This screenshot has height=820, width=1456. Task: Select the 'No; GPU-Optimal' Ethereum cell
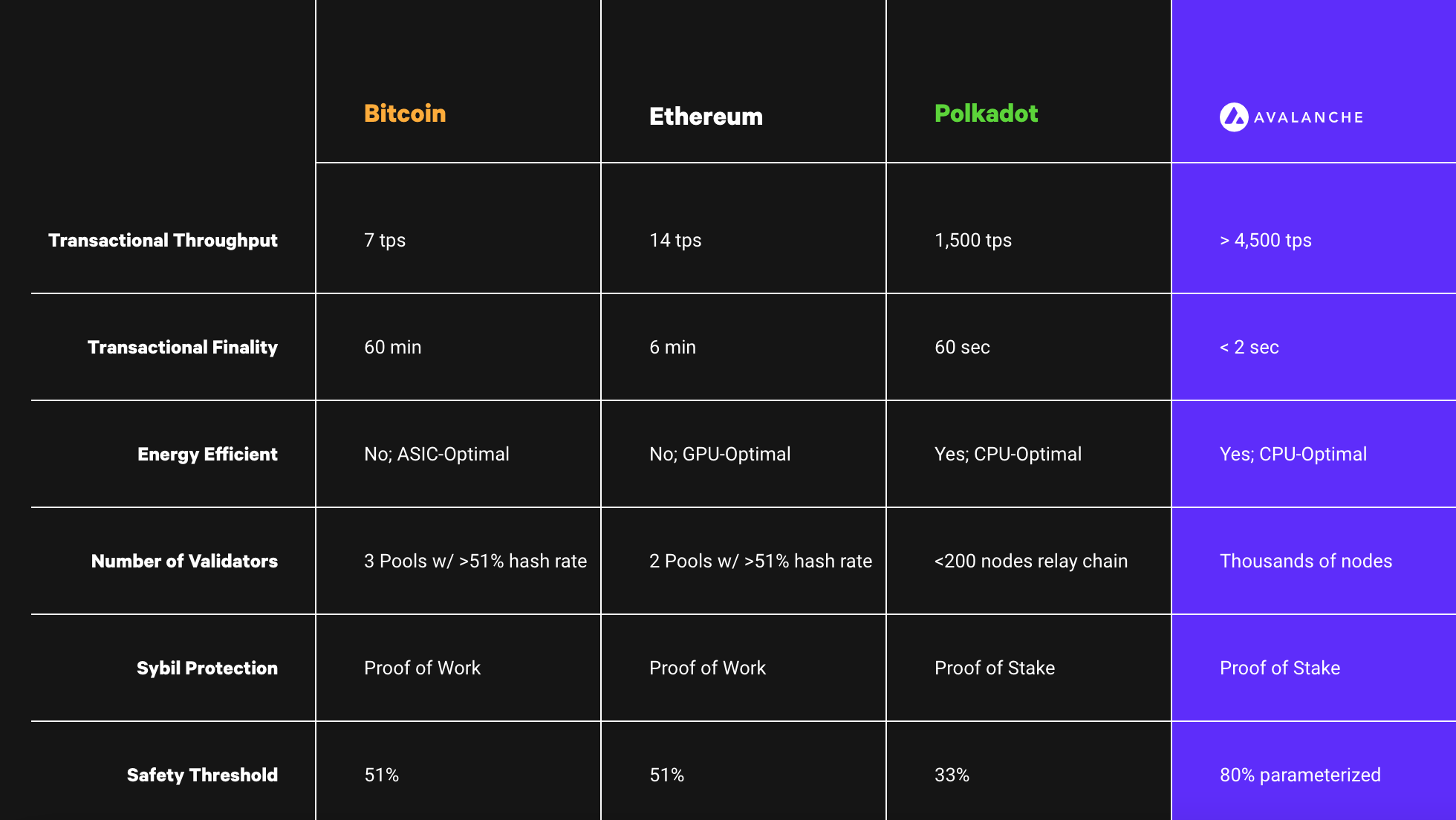click(x=720, y=454)
